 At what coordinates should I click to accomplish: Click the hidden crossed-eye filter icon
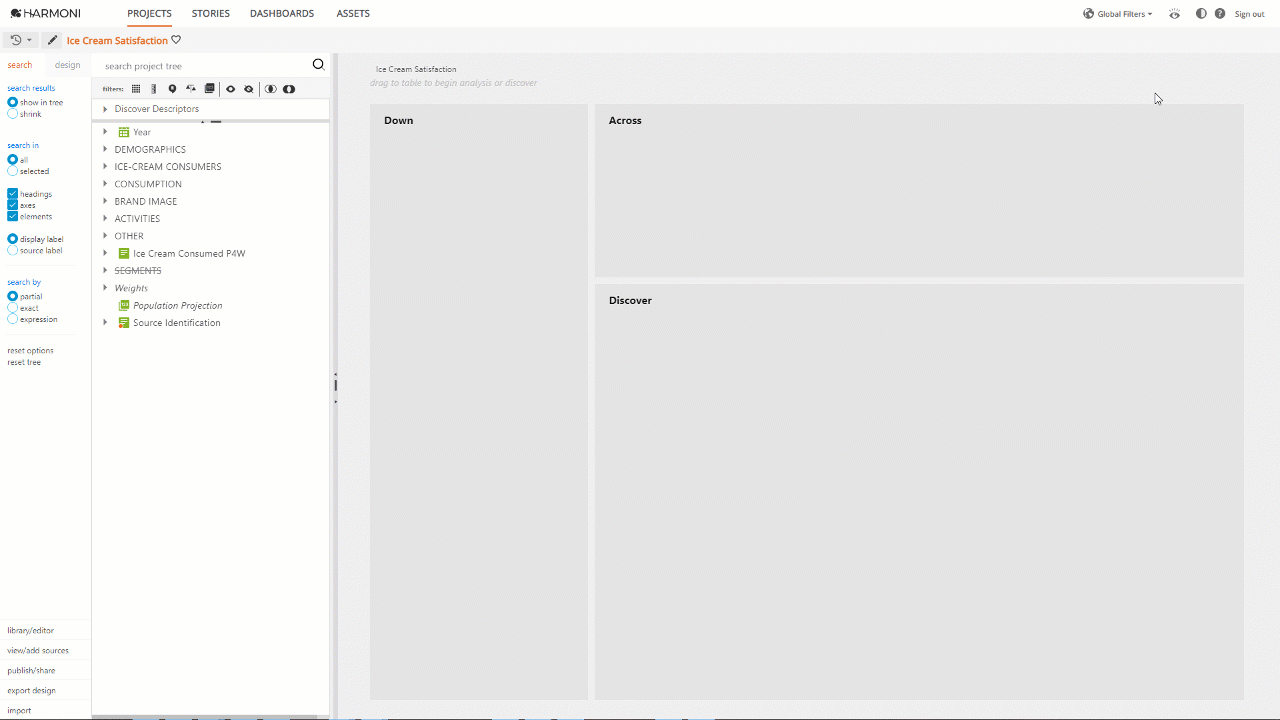[246, 89]
